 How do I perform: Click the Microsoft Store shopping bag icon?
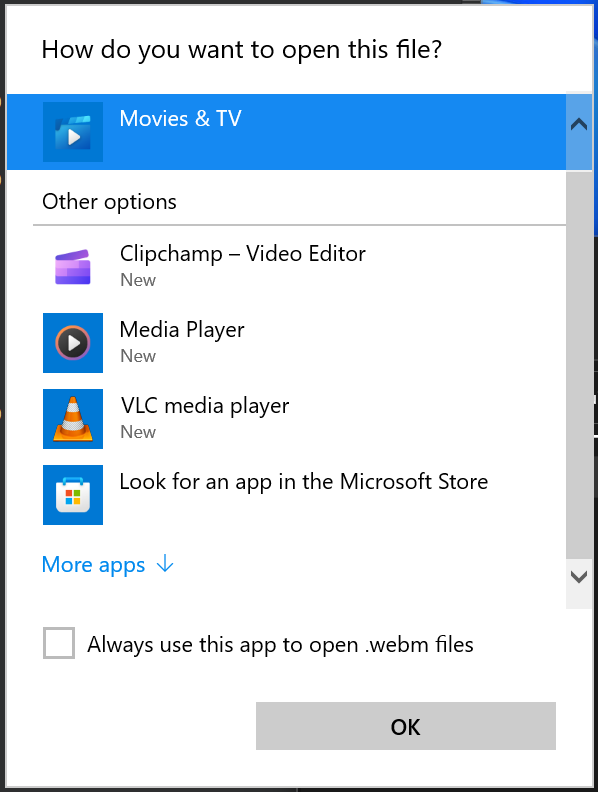[73, 495]
